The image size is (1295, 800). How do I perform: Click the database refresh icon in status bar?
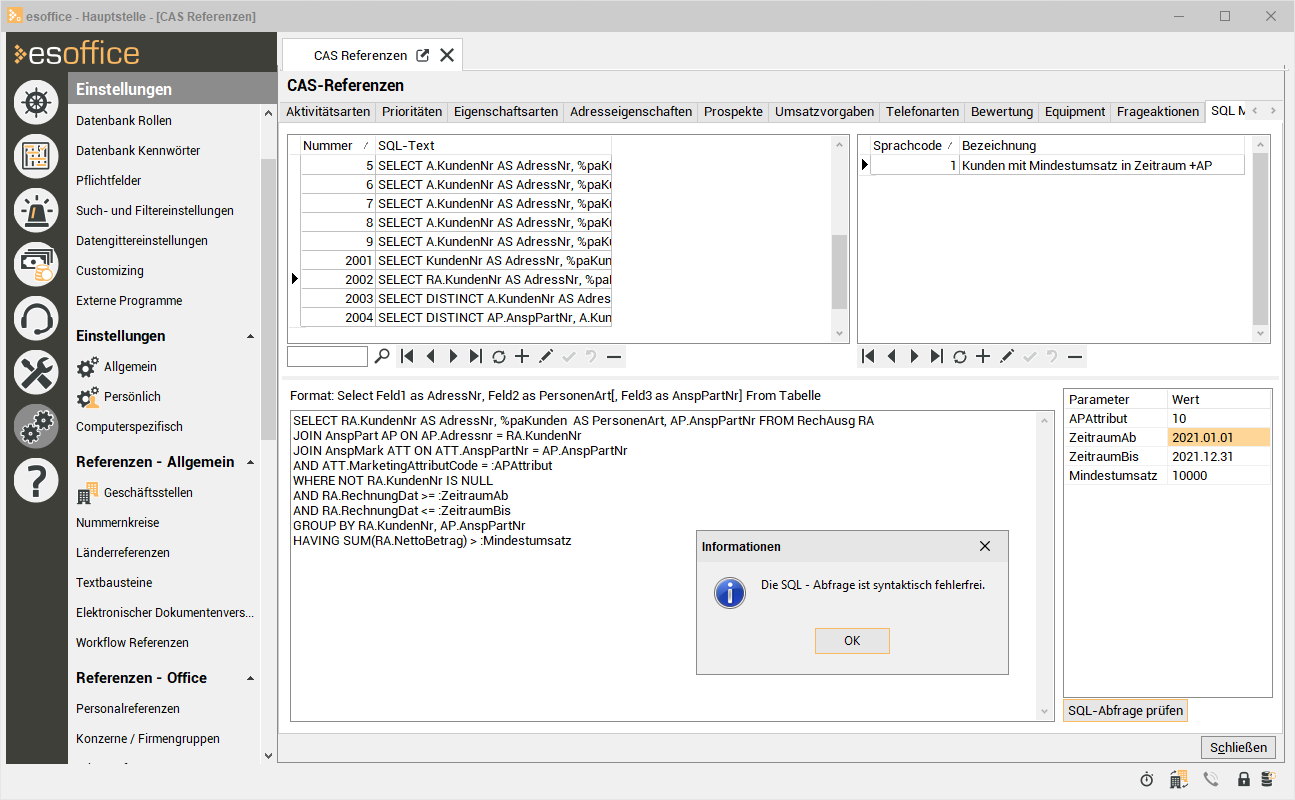click(x=1267, y=779)
